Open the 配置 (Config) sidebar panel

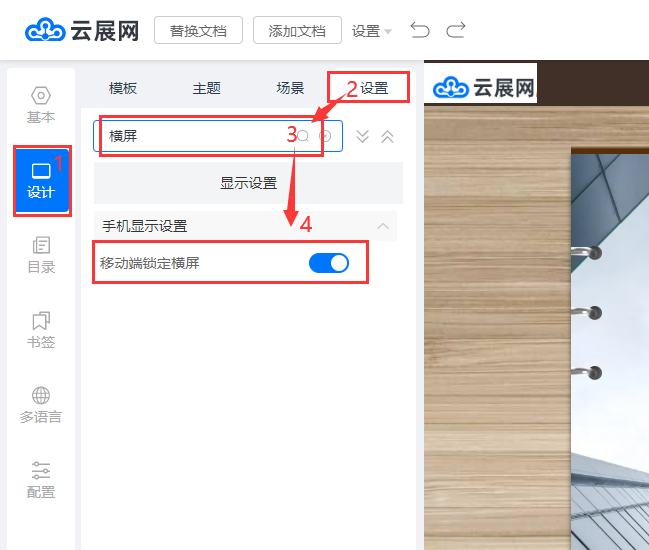coord(41,480)
